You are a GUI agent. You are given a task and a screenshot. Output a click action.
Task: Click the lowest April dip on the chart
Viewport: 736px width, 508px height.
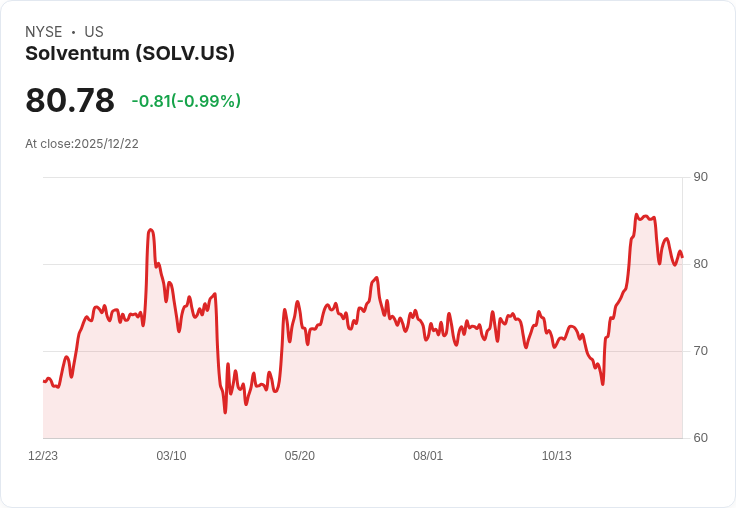click(225, 411)
